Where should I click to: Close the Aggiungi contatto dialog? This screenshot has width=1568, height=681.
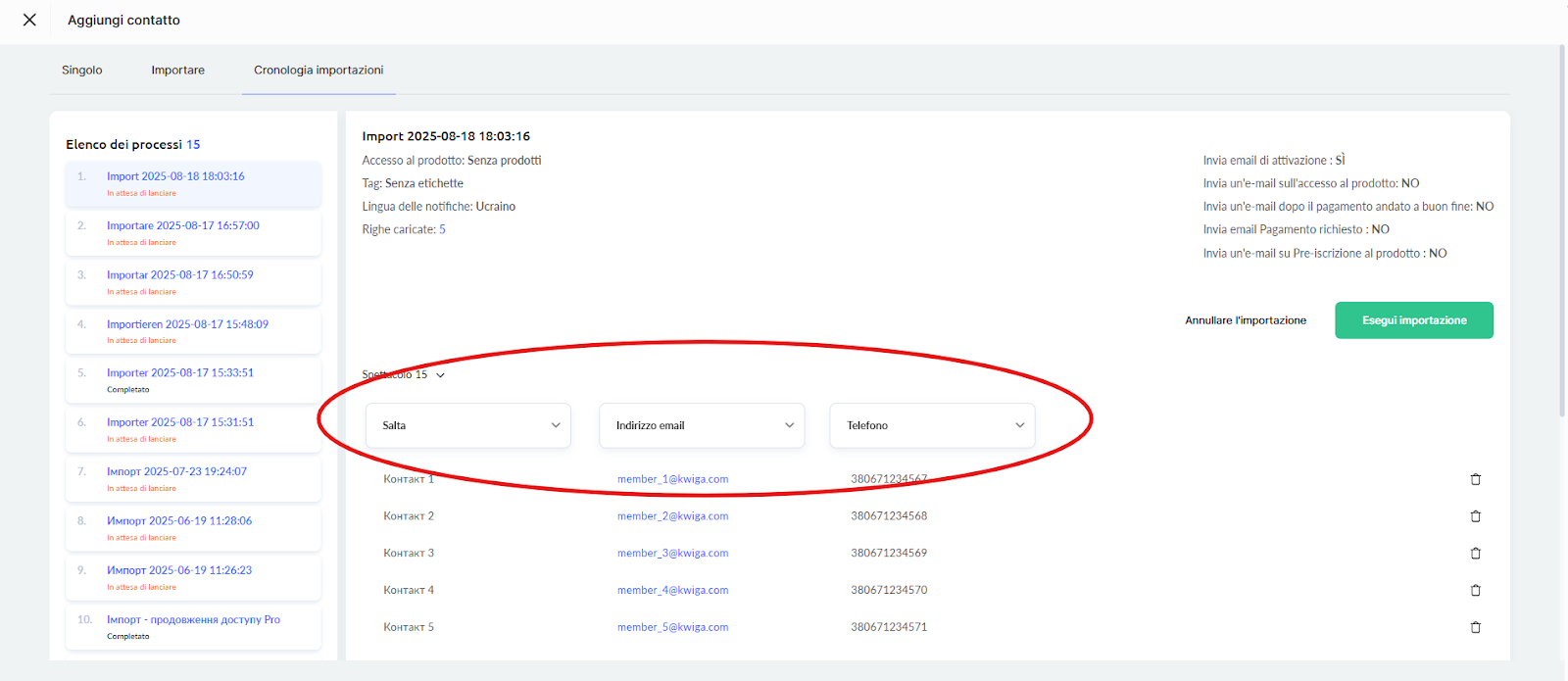pos(29,20)
